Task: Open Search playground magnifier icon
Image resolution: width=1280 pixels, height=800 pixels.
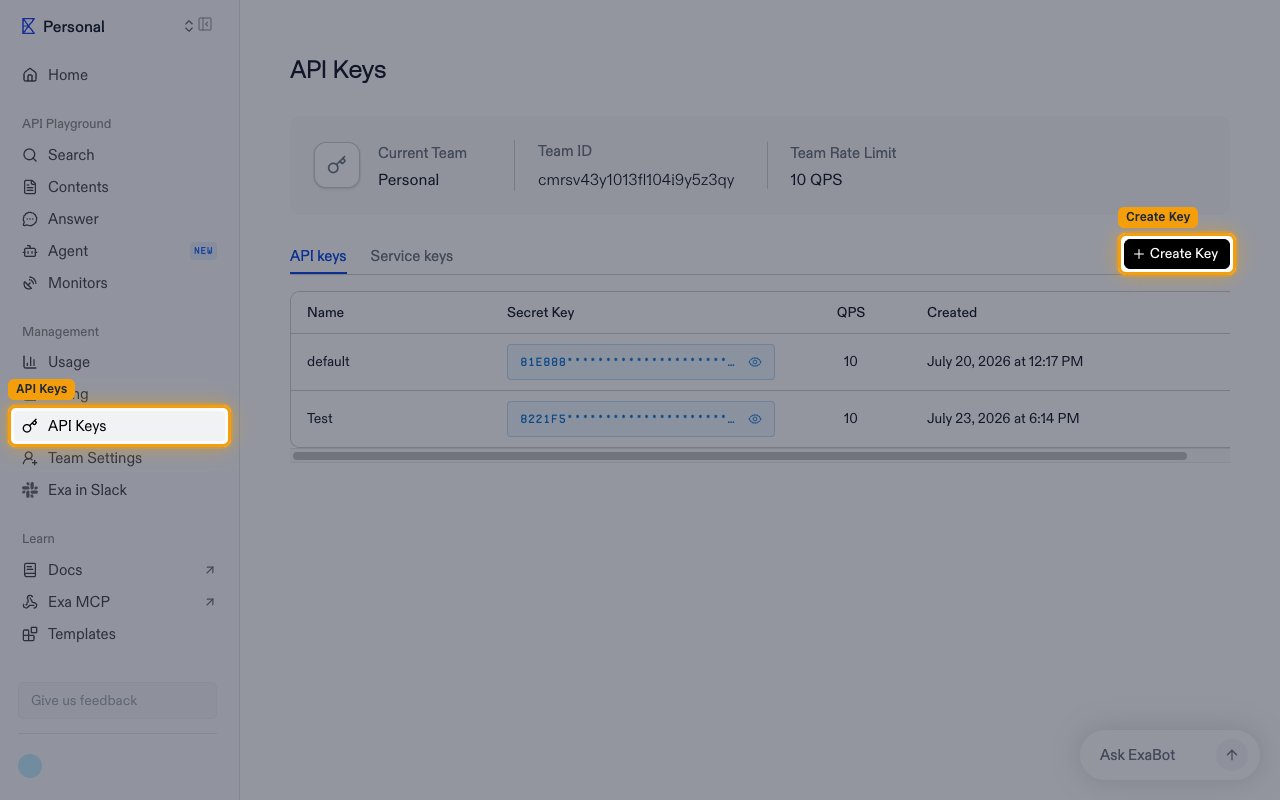Action: click(30, 155)
